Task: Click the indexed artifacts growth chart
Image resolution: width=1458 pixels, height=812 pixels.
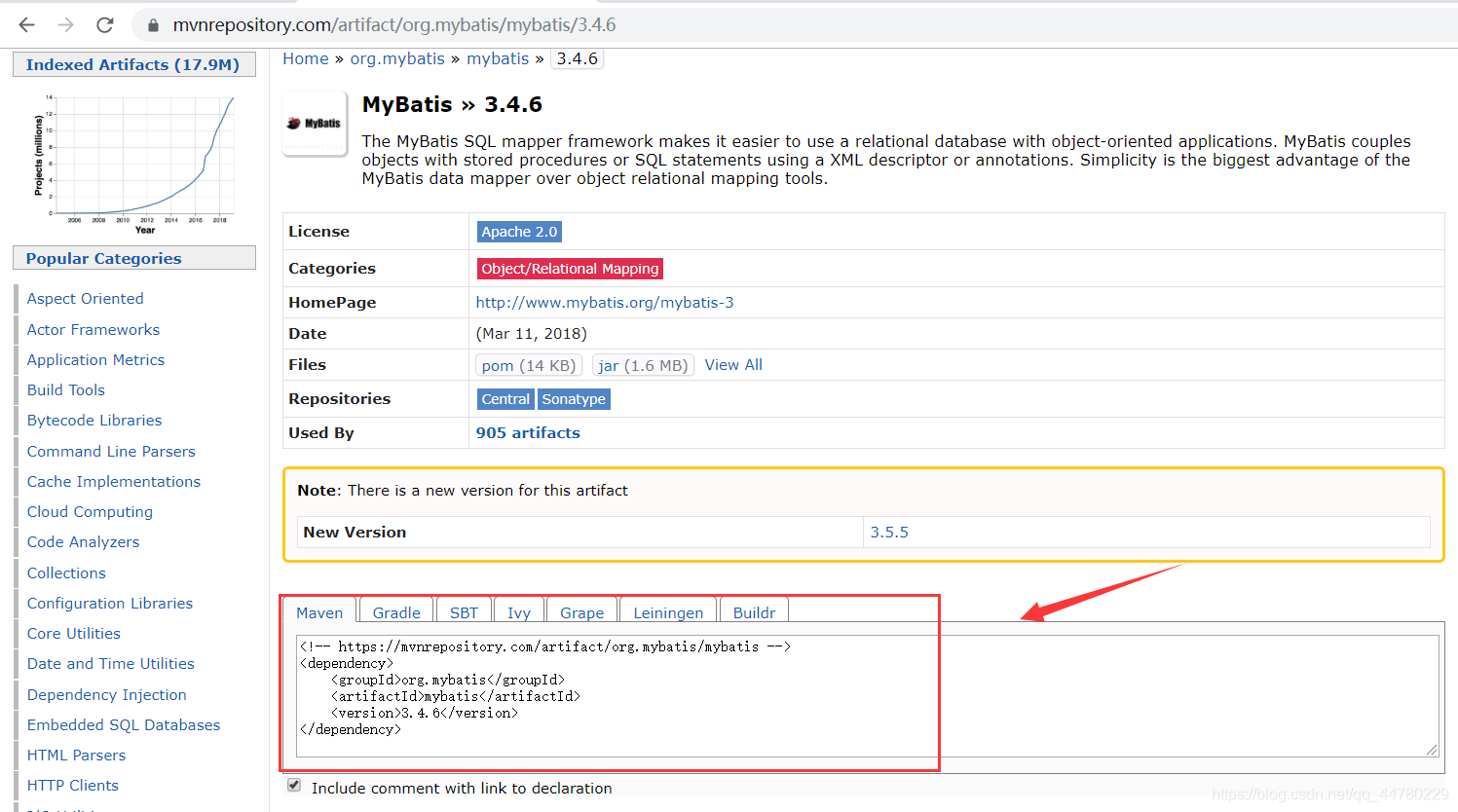Action: (x=134, y=164)
